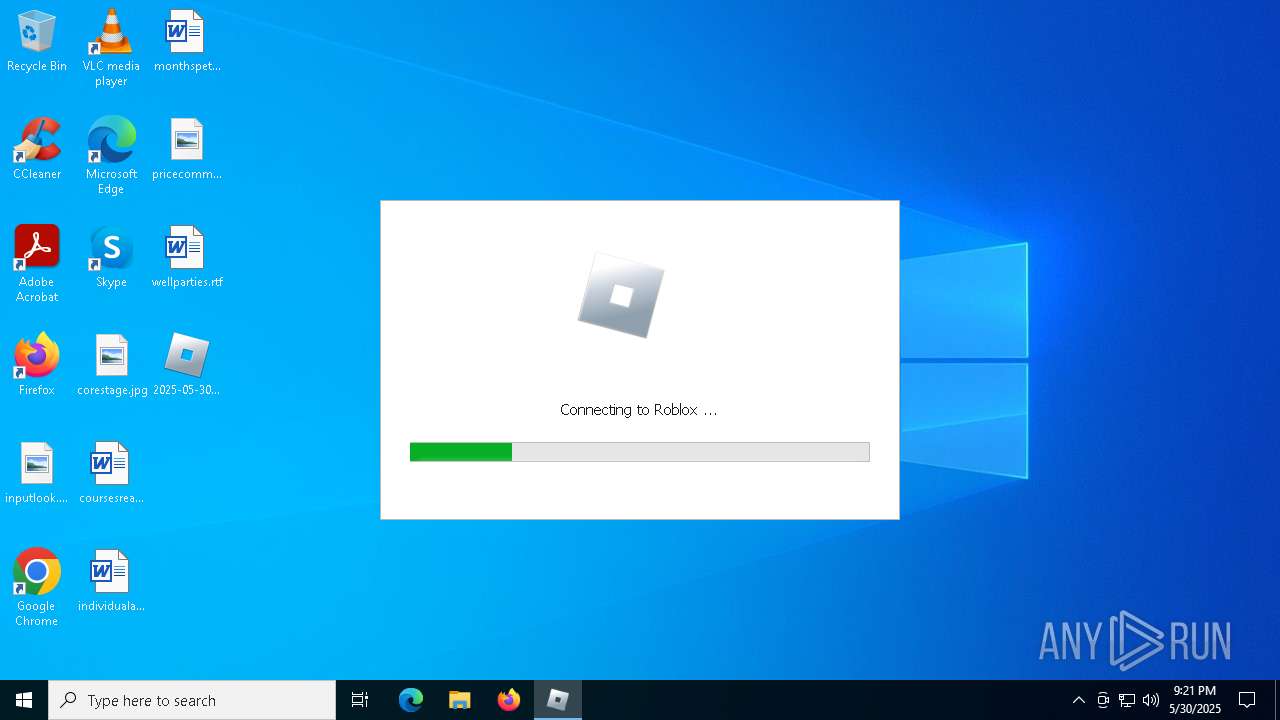This screenshot has width=1280, height=720.
Task: Select the Google Chrome desktop shortcut
Action: pos(37,588)
